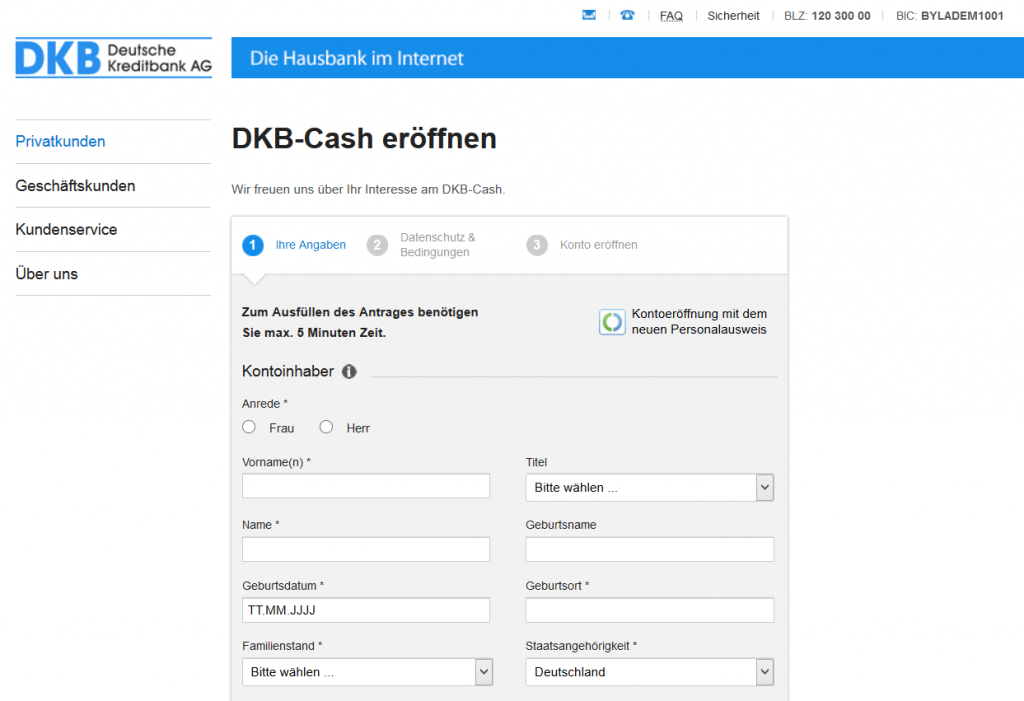1024x701 pixels.
Task: Open Geschäftskunden in the sidebar menu
Action: tap(76, 186)
